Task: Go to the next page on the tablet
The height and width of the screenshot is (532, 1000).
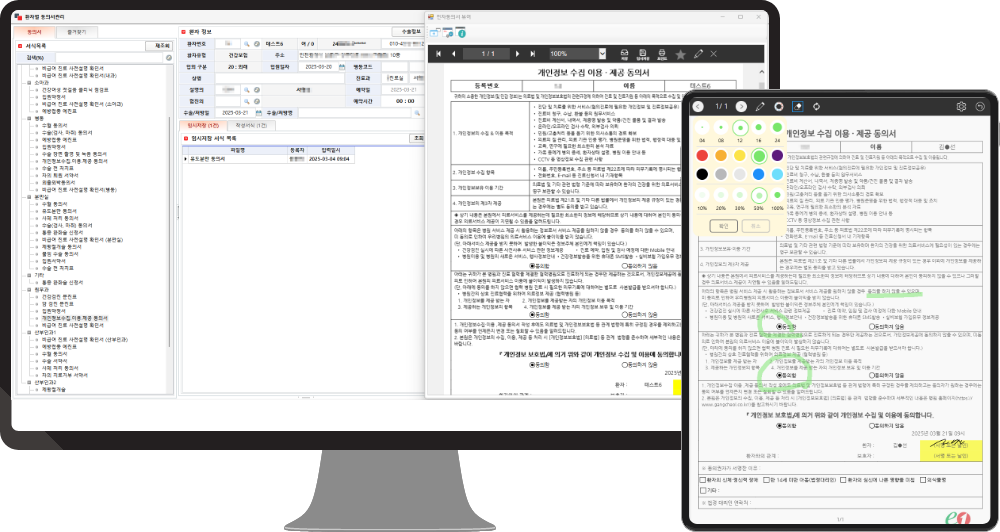Action: [742, 106]
